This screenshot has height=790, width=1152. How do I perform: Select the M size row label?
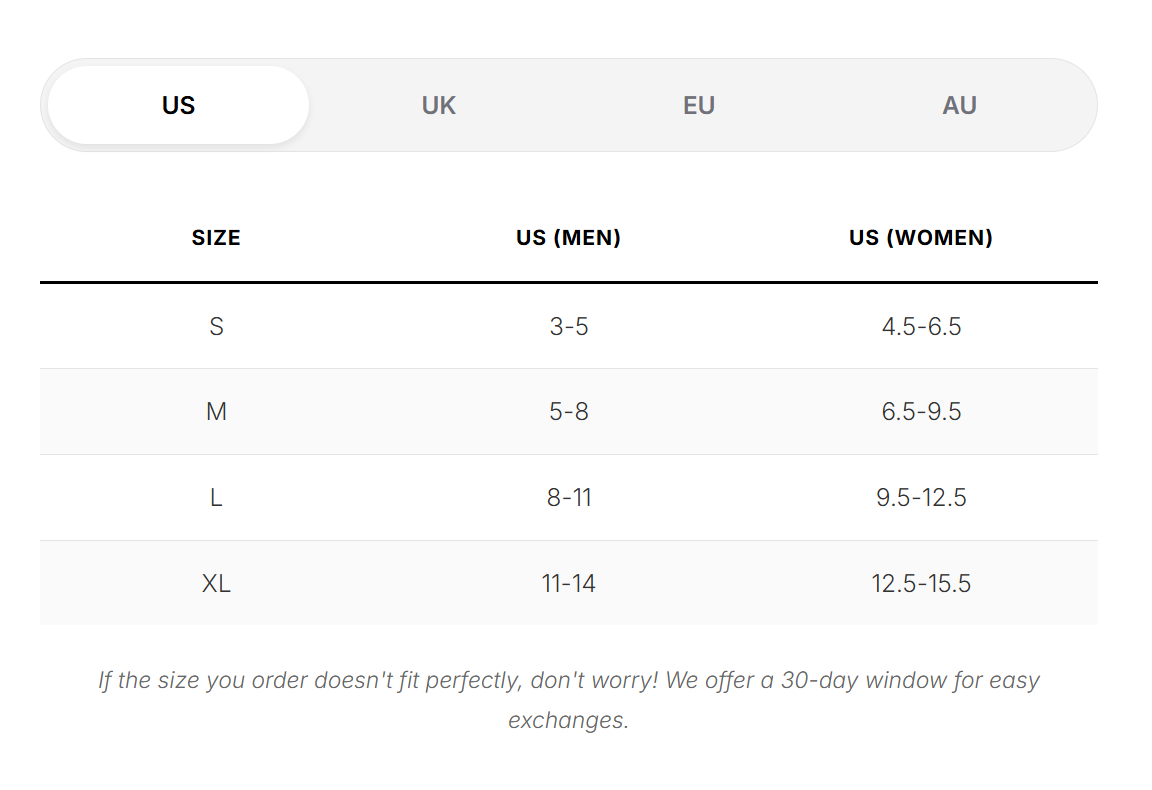216,412
